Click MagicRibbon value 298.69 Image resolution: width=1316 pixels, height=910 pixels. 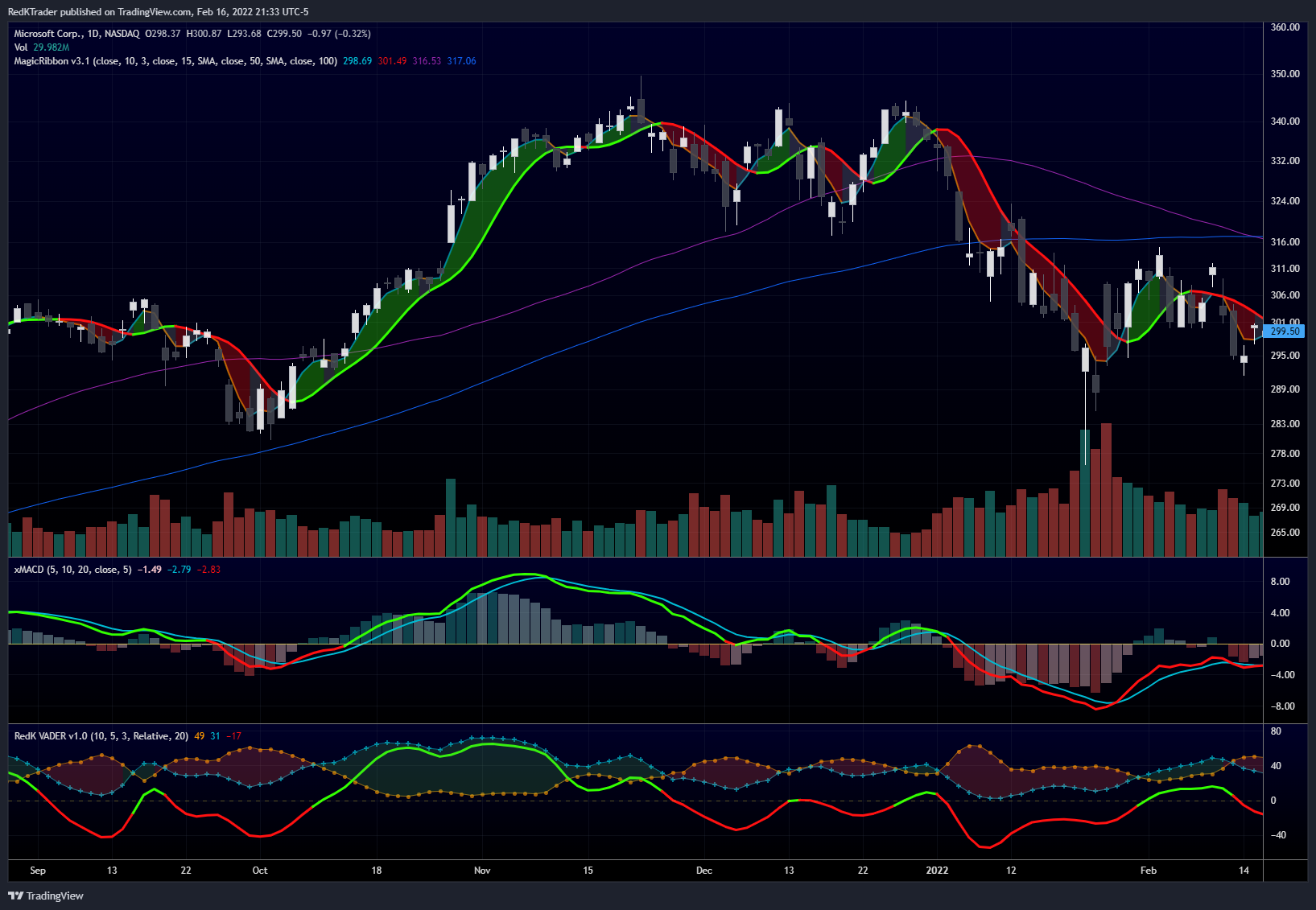click(357, 61)
